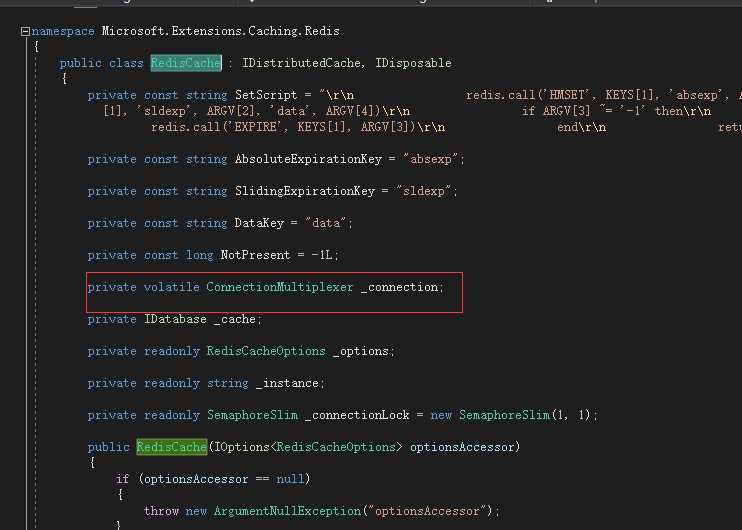Click RedisCacheOptions type before _options field
Image resolution: width=742 pixels, height=530 pixels.
click(x=266, y=351)
